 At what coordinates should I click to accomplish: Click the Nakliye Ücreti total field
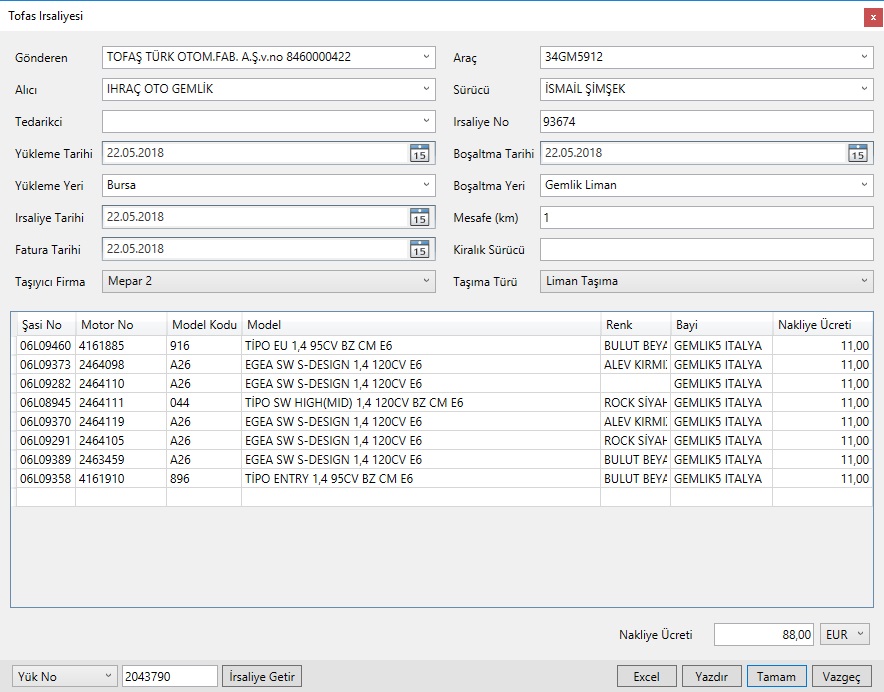coord(763,634)
